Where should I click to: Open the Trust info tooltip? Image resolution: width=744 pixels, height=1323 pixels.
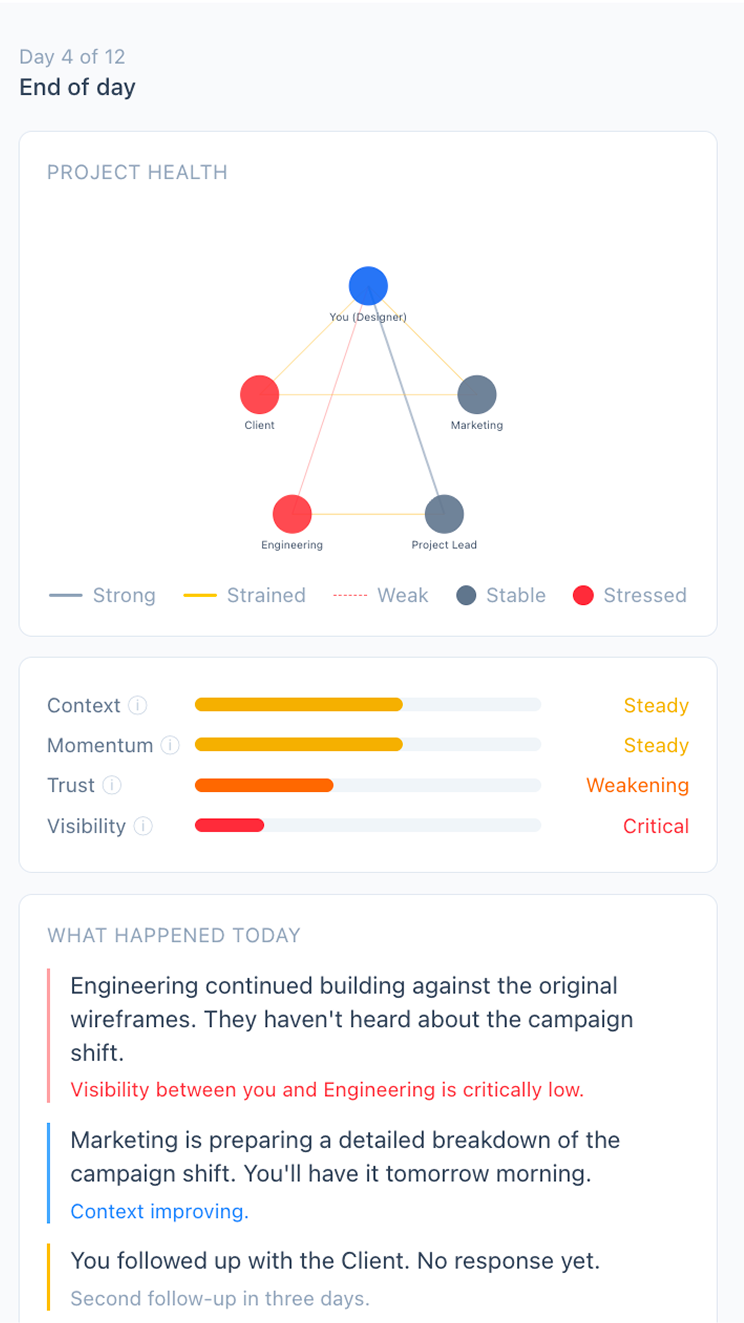tap(110, 785)
